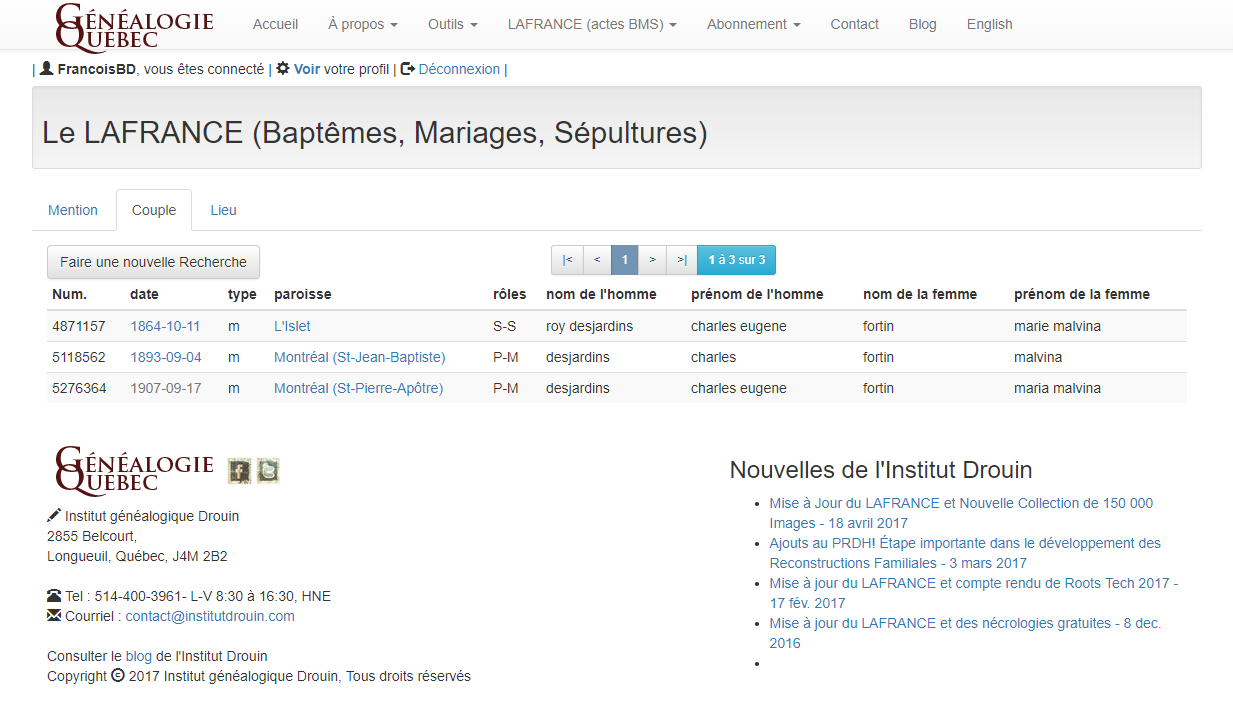Open the Twitter stamp icon in footer
This screenshot has width=1233, height=711.
click(267, 471)
